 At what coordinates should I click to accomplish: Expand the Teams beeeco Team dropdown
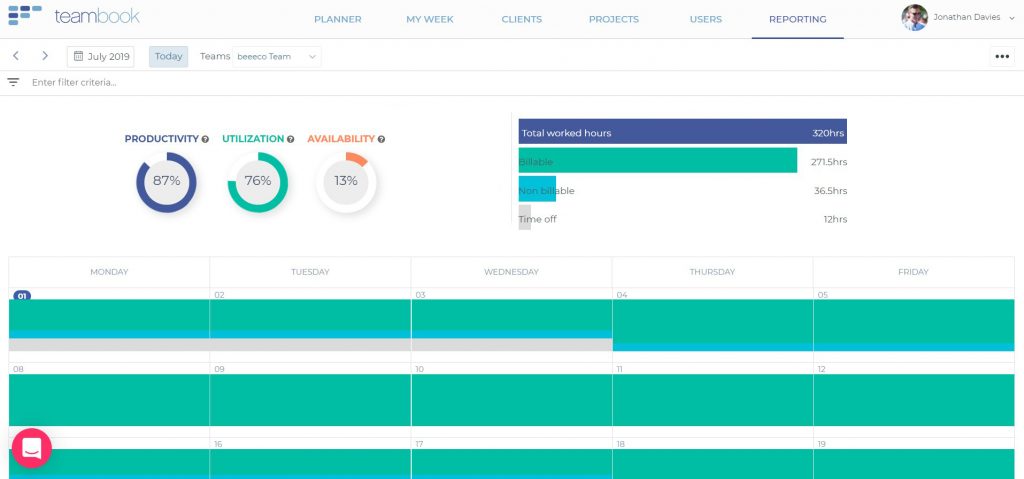coord(278,57)
